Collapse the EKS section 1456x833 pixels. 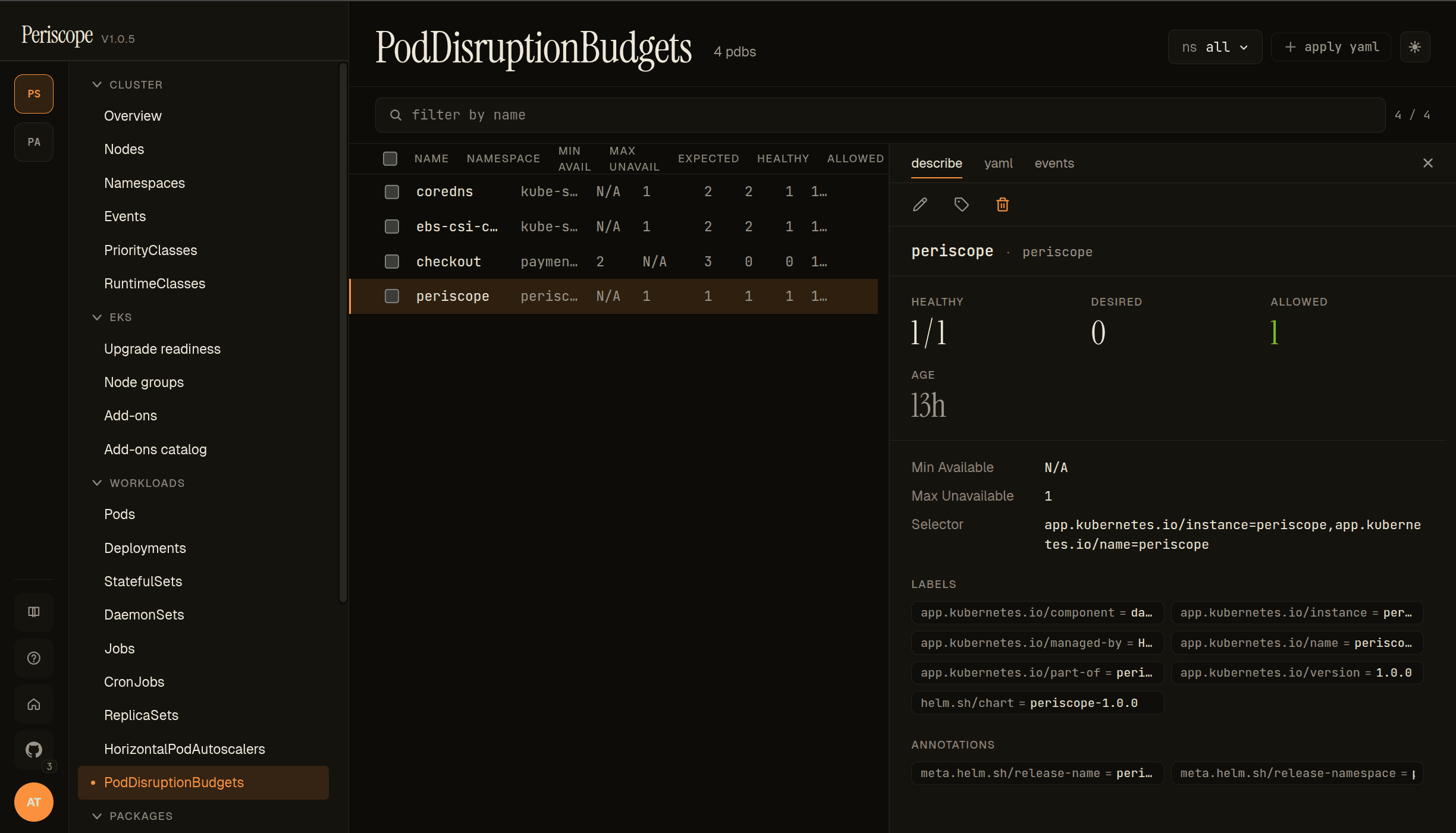click(x=112, y=317)
